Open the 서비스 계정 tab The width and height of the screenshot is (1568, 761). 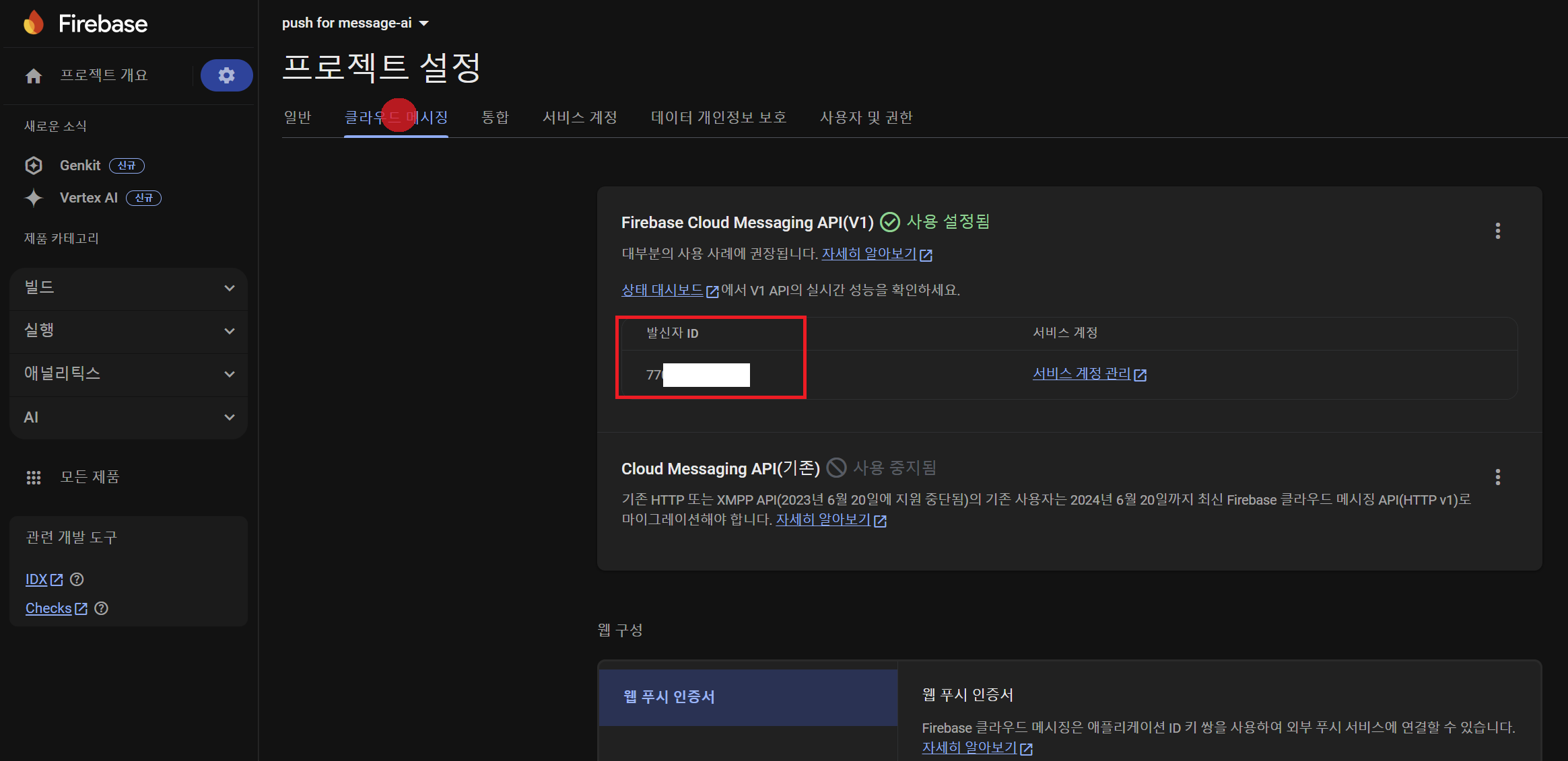(x=580, y=118)
